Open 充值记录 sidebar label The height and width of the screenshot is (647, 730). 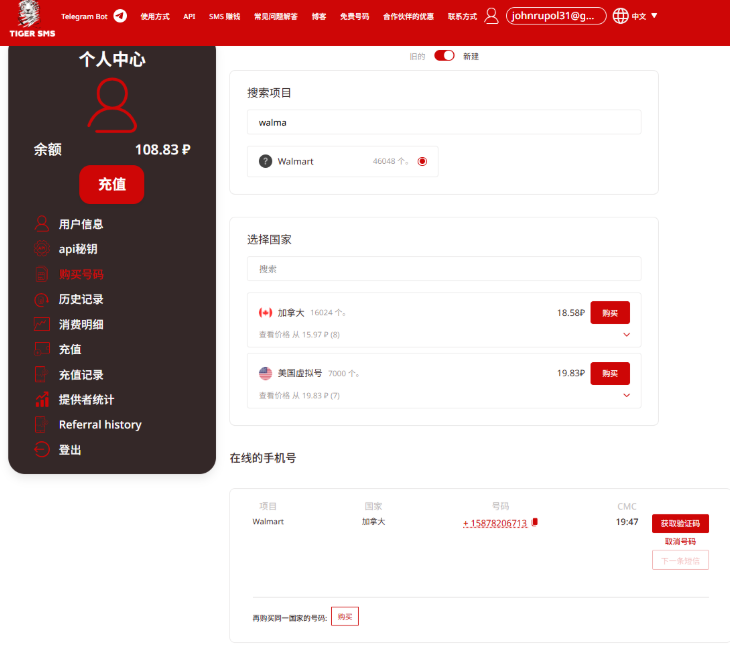[81, 375]
